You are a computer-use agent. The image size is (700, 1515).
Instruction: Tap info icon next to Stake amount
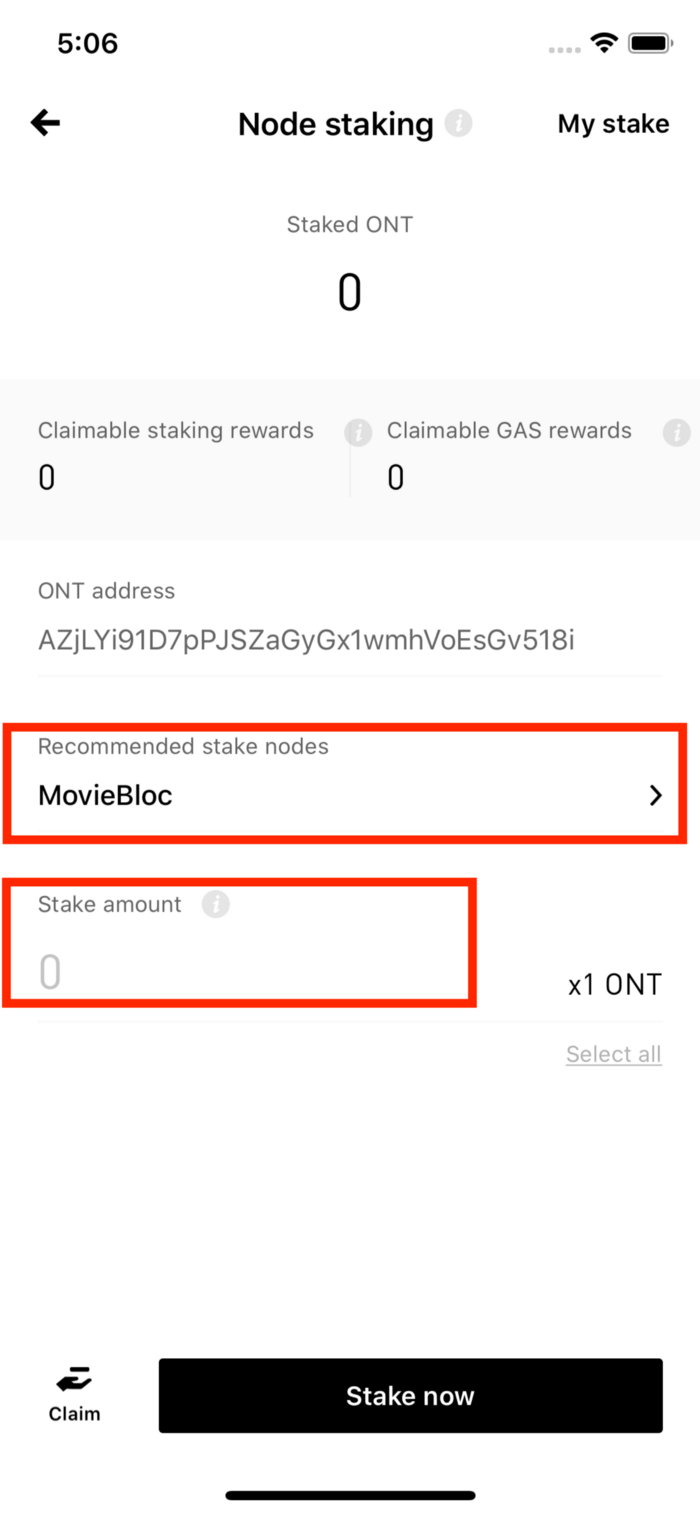coord(215,905)
